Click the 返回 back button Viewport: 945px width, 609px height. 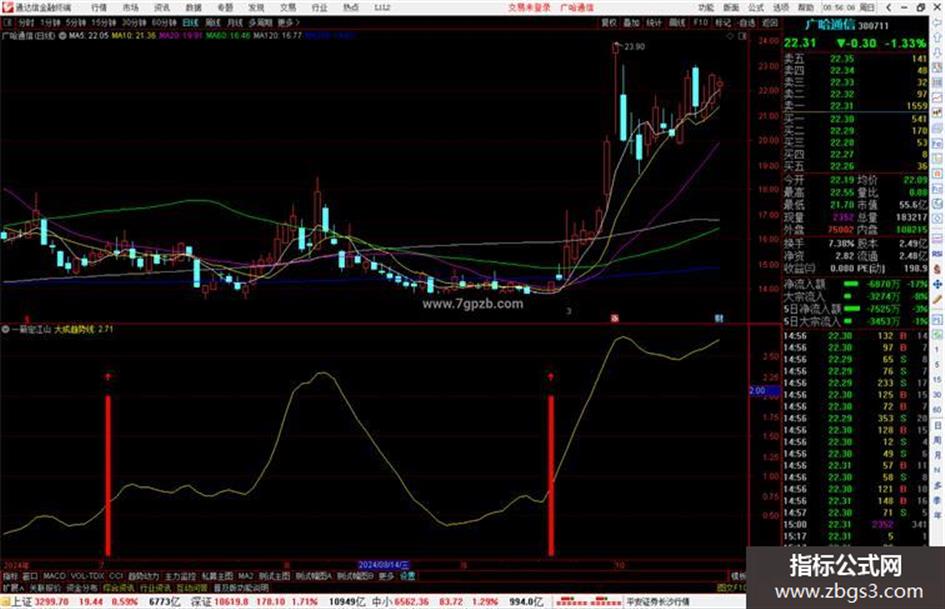pos(770,22)
